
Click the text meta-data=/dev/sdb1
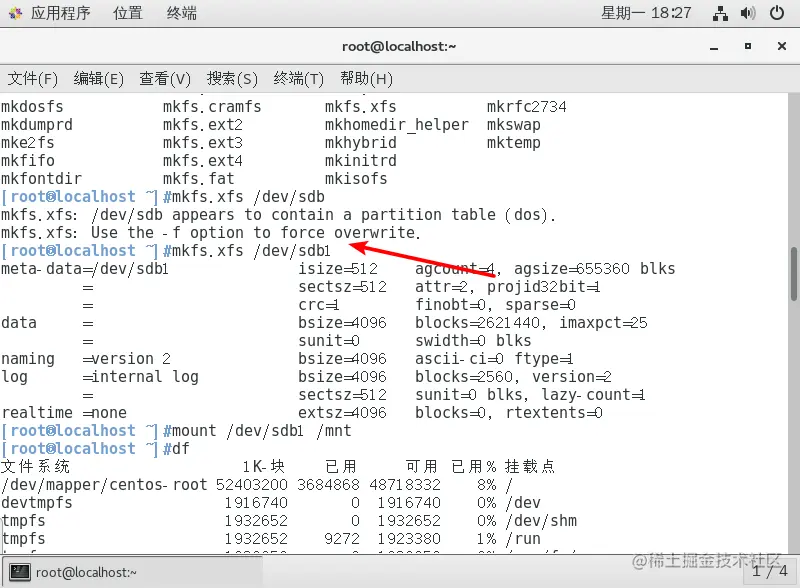click(x=85, y=269)
